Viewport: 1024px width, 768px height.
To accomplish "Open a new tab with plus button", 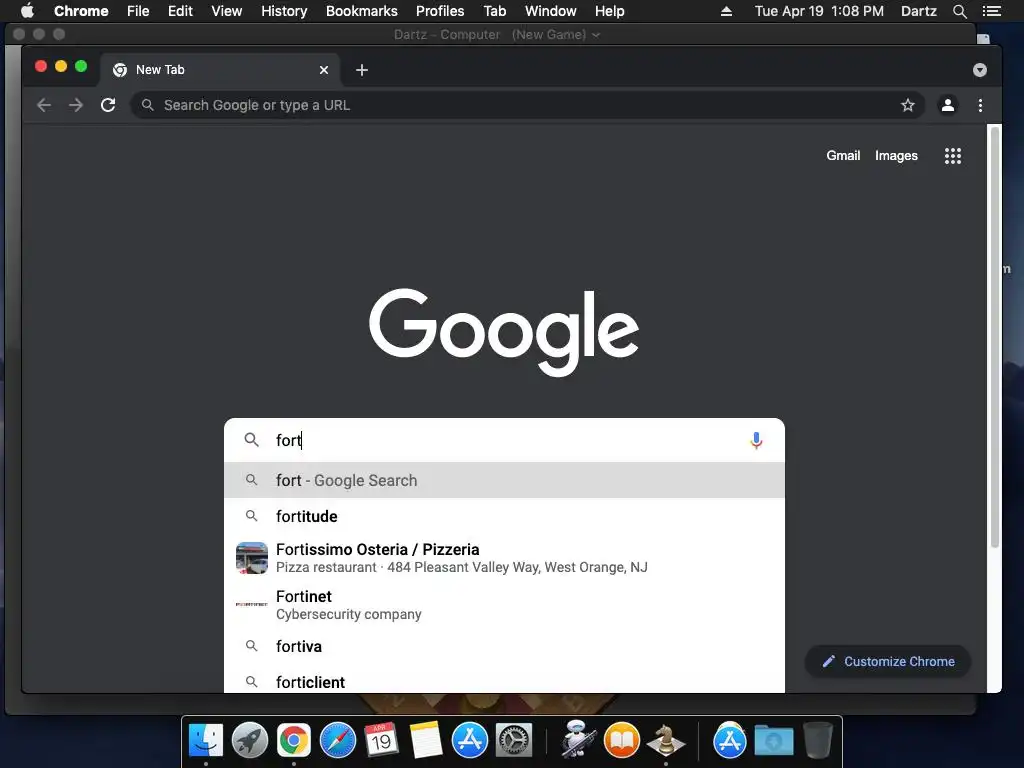I will [x=362, y=70].
